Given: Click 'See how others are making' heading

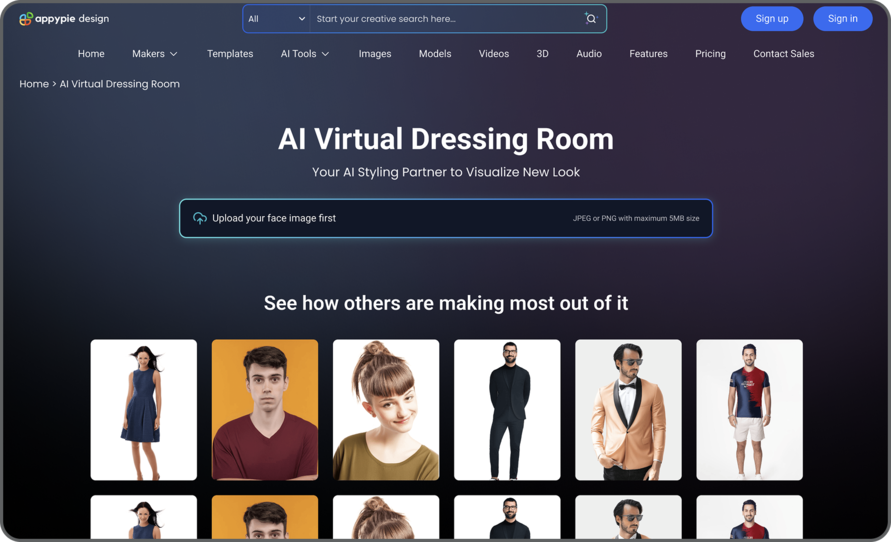Looking at the screenshot, I should pos(446,303).
